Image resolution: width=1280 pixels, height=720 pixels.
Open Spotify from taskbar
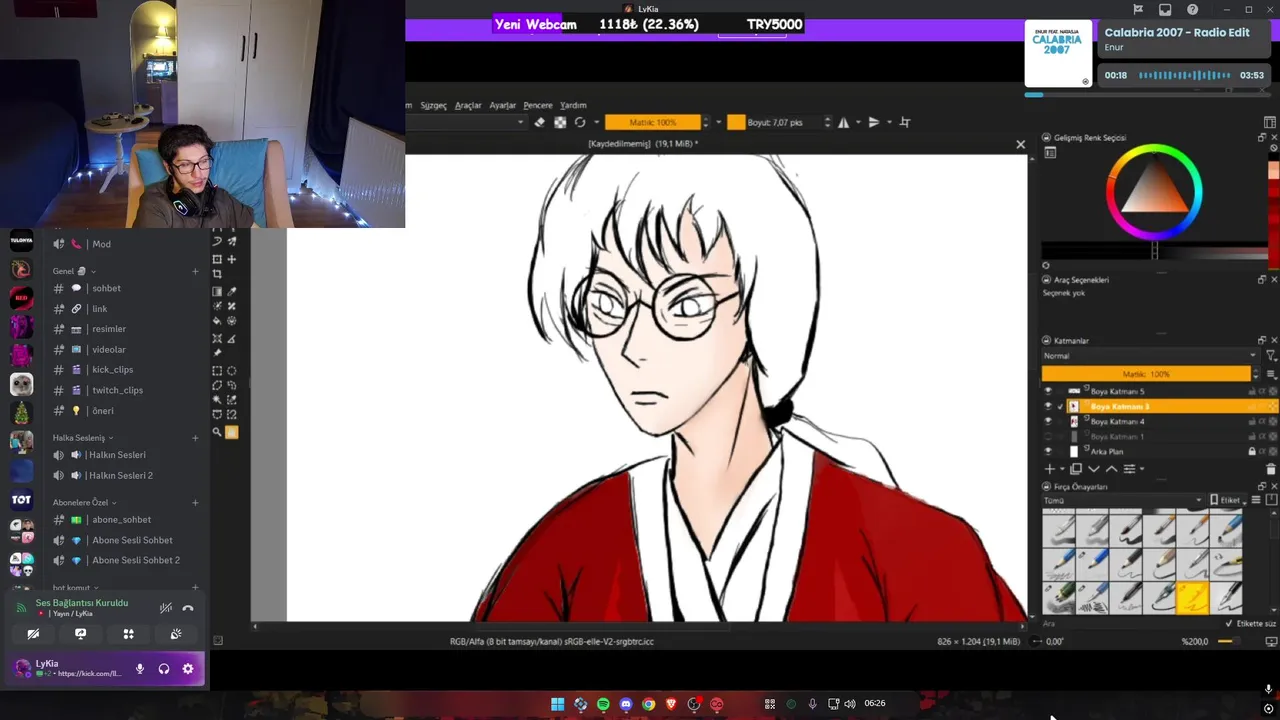(x=603, y=704)
